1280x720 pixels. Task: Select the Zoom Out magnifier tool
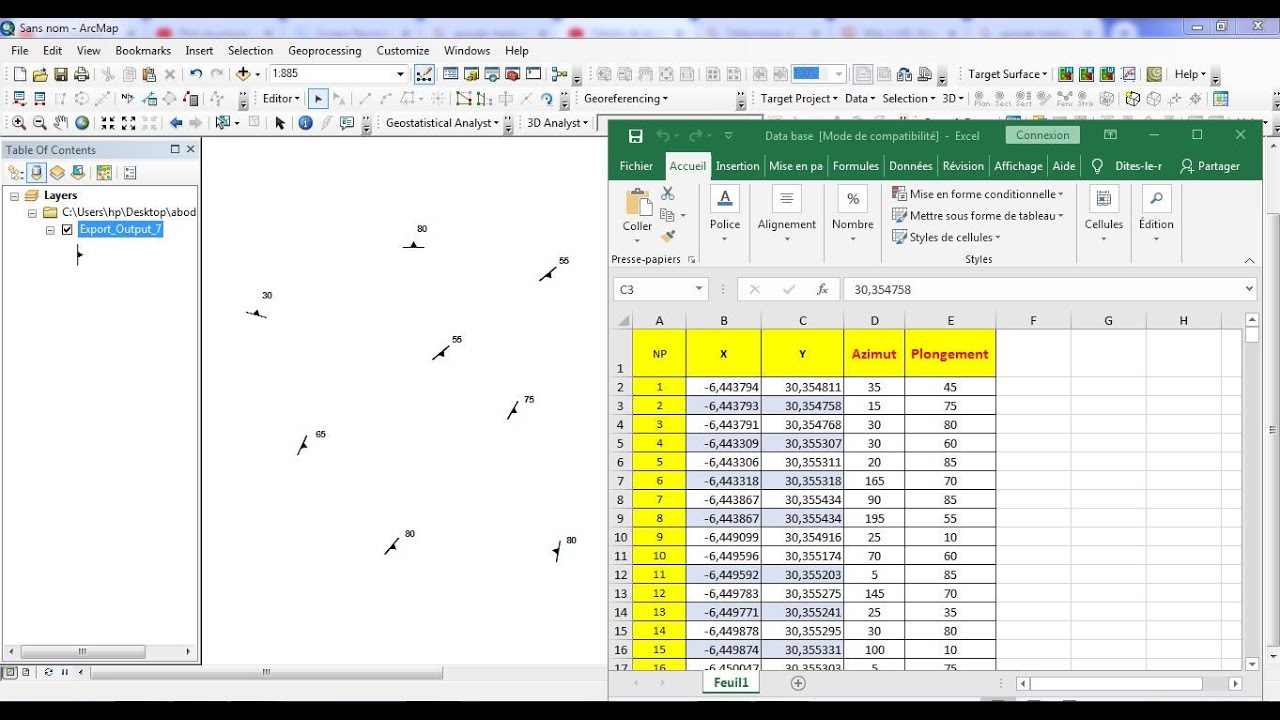click(40, 123)
